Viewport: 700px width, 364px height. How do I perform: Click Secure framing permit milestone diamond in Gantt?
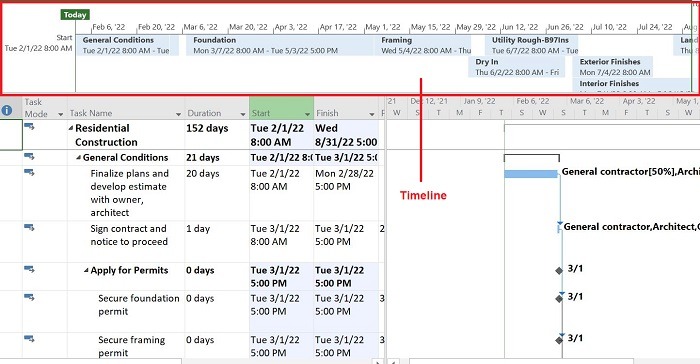click(x=559, y=340)
